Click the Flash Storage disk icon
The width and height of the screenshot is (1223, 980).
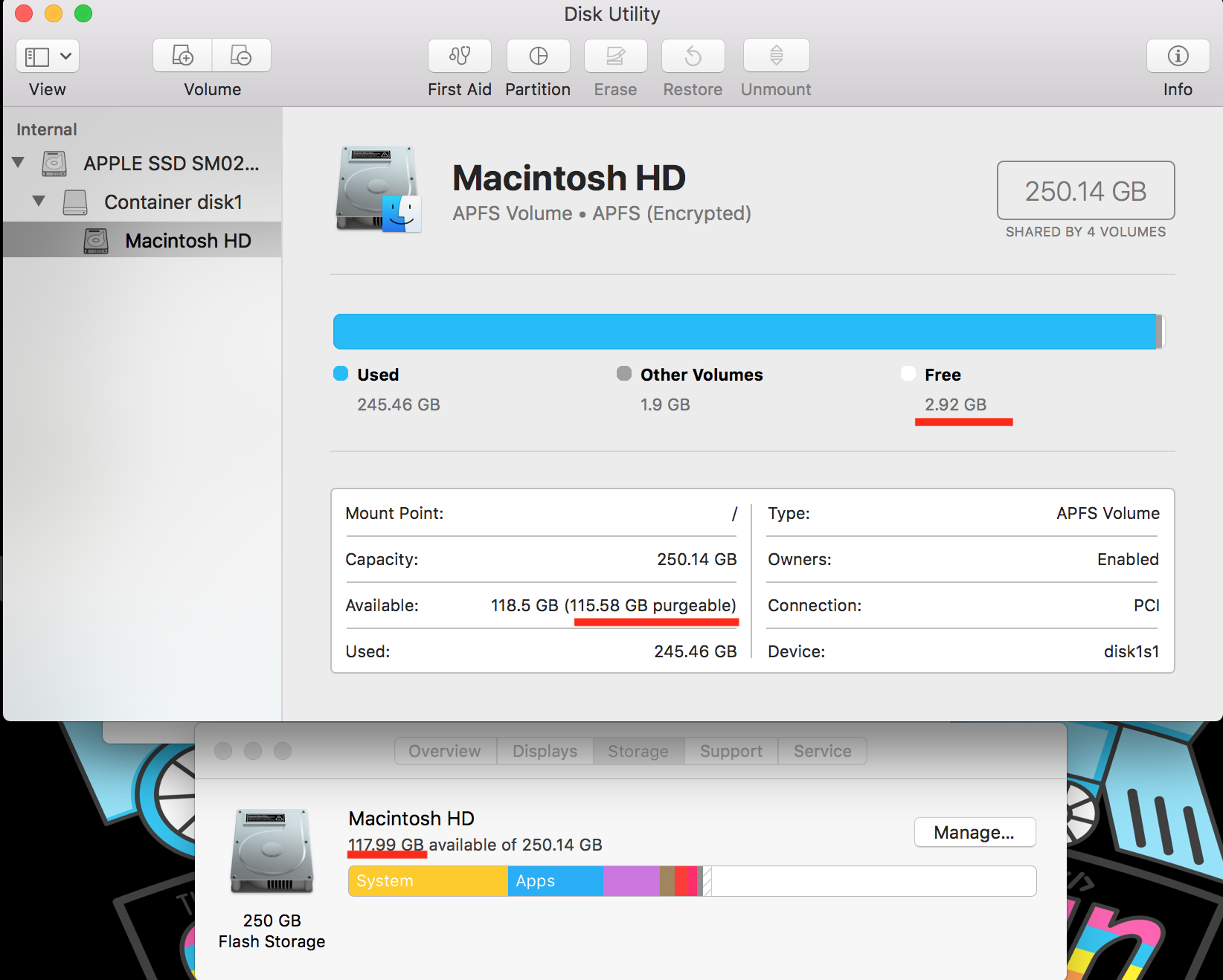pos(272,851)
